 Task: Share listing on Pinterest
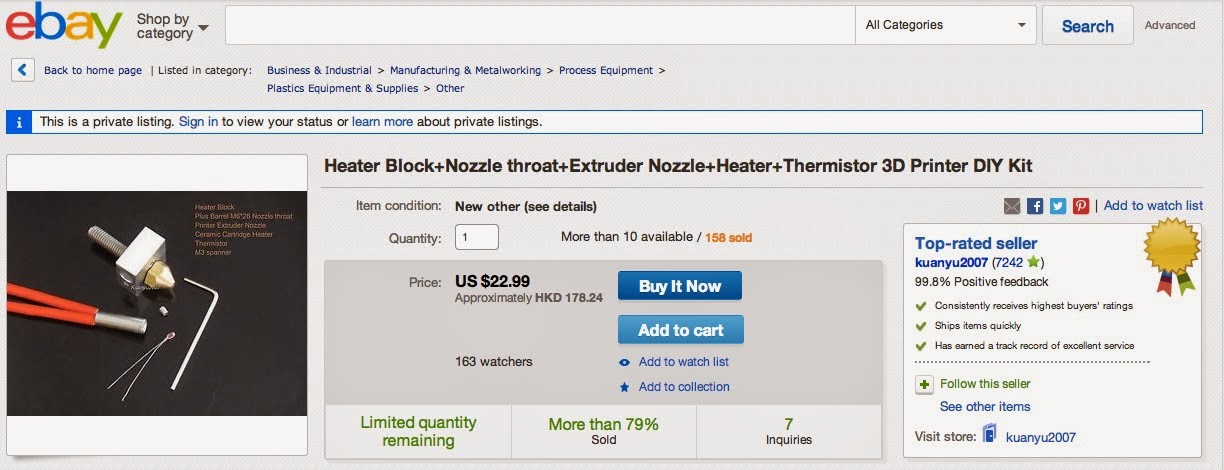pyautogui.click(x=1081, y=206)
